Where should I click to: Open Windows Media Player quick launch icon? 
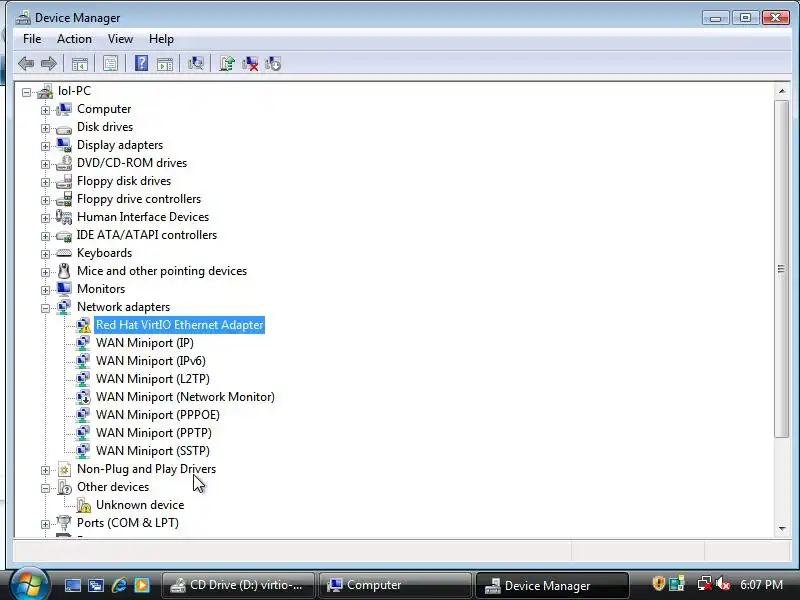tap(142, 585)
